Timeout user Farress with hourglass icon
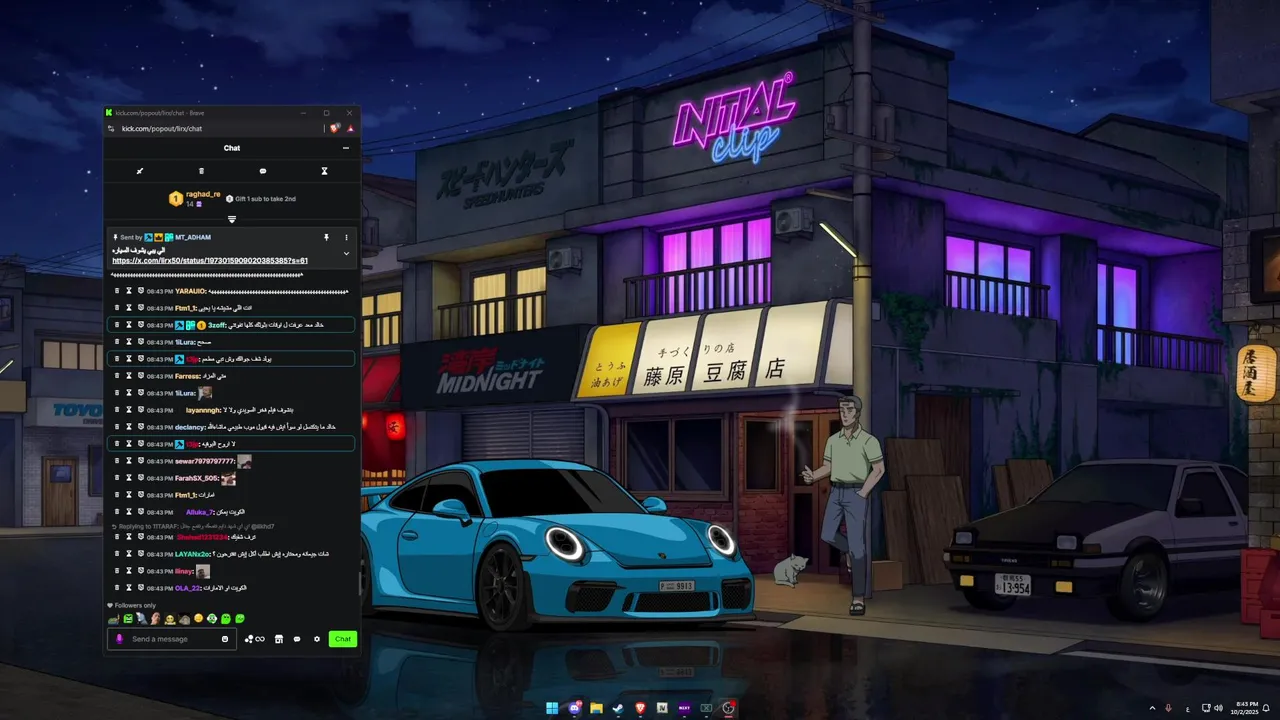Viewport: 1280px width, 720px height. pos(128,376)
